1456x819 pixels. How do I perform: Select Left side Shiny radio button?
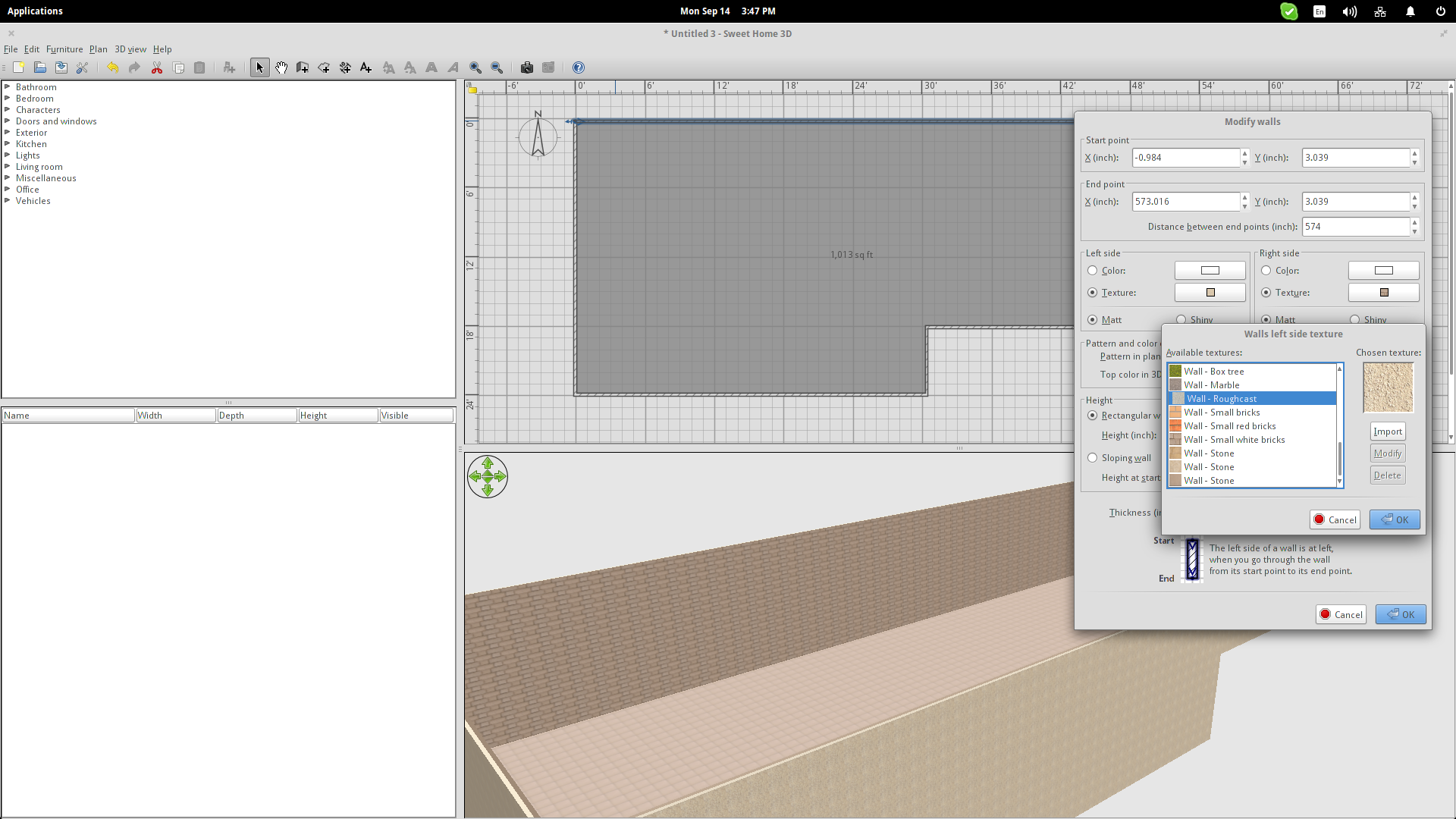pos(1181,320)
